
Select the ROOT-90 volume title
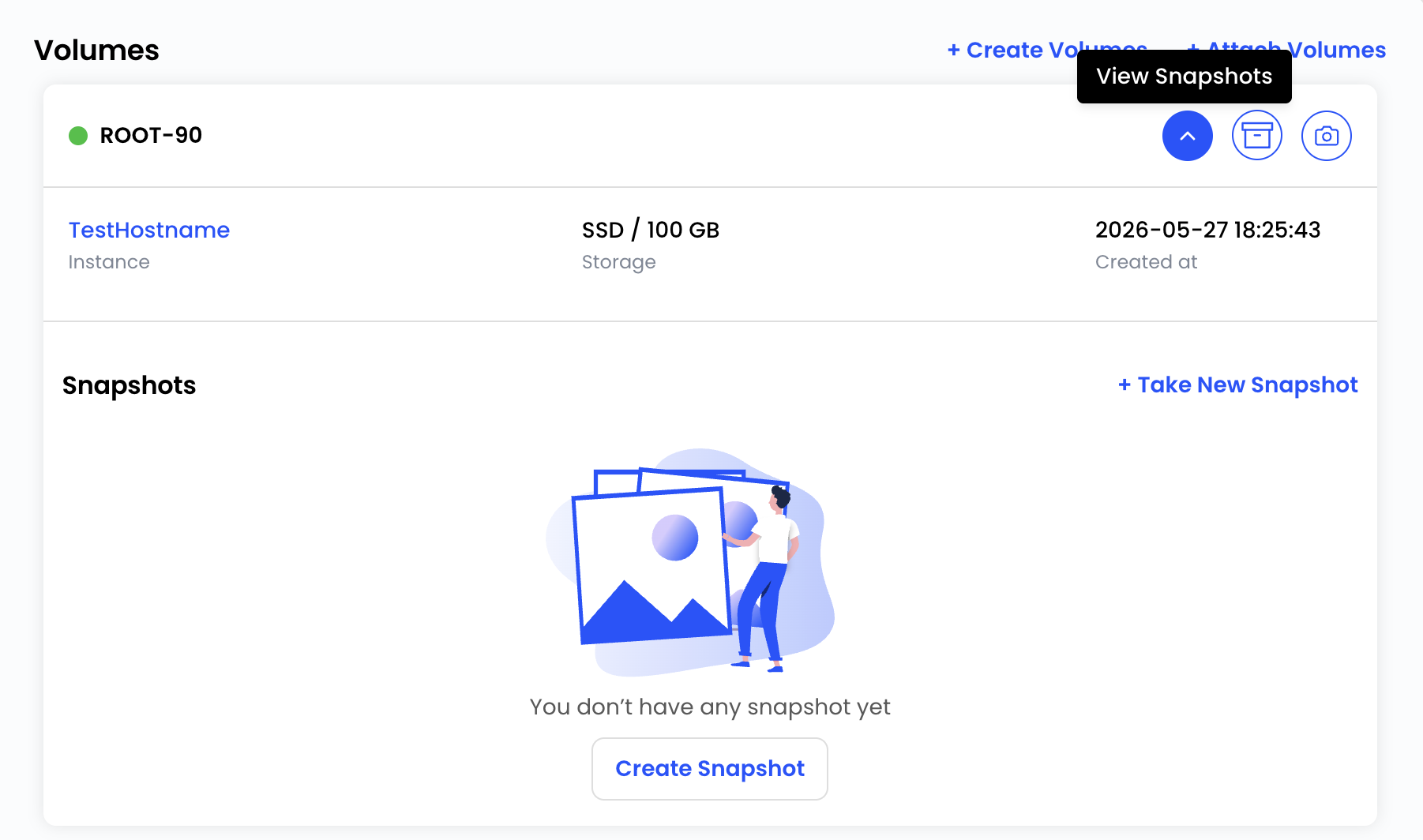151,135
